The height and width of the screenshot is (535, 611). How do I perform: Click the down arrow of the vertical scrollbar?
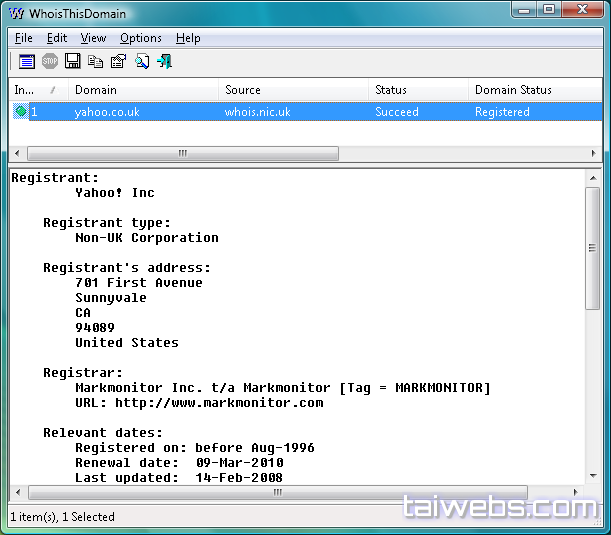pyautogui.click(x=593, y=476)
